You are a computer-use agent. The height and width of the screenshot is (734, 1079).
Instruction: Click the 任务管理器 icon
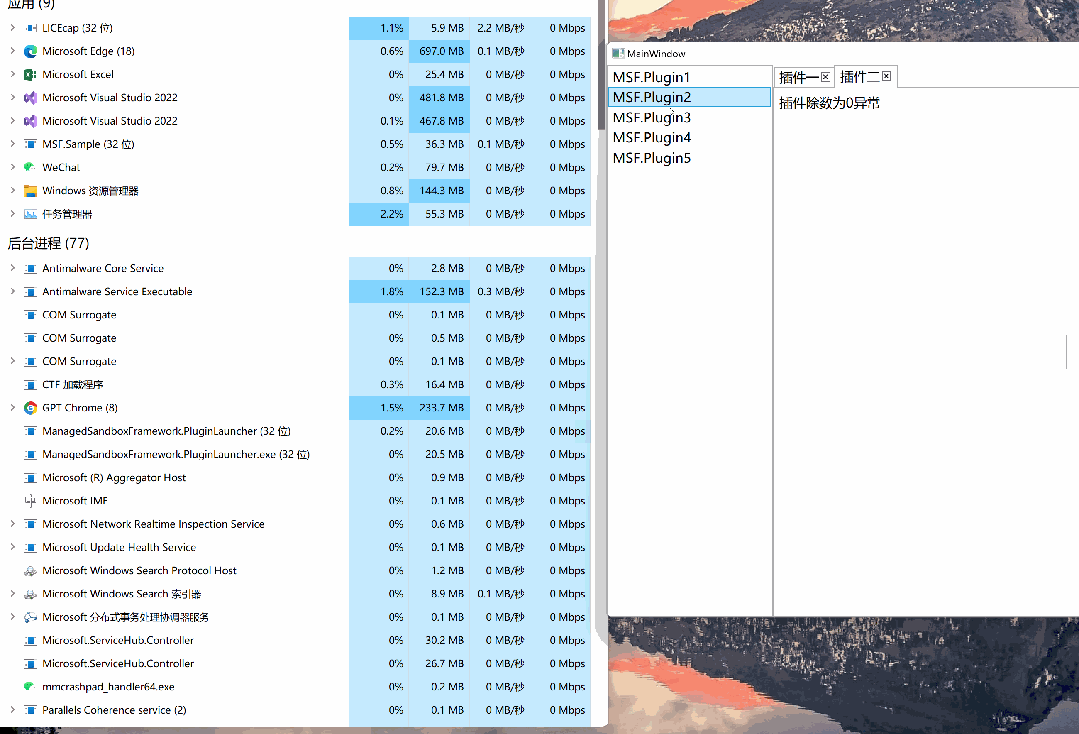click(30, 214)
